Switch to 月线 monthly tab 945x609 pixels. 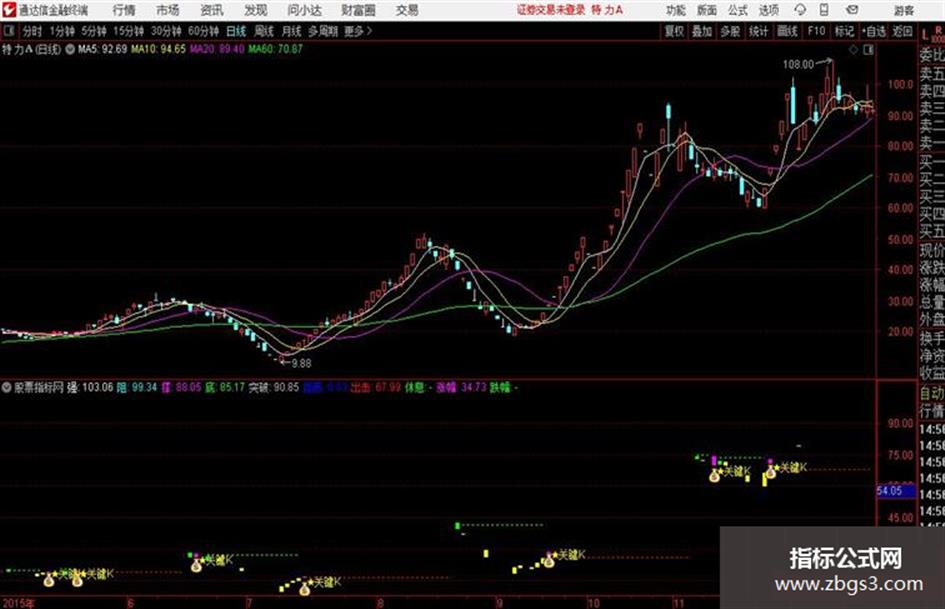click(x=292, y=31)
